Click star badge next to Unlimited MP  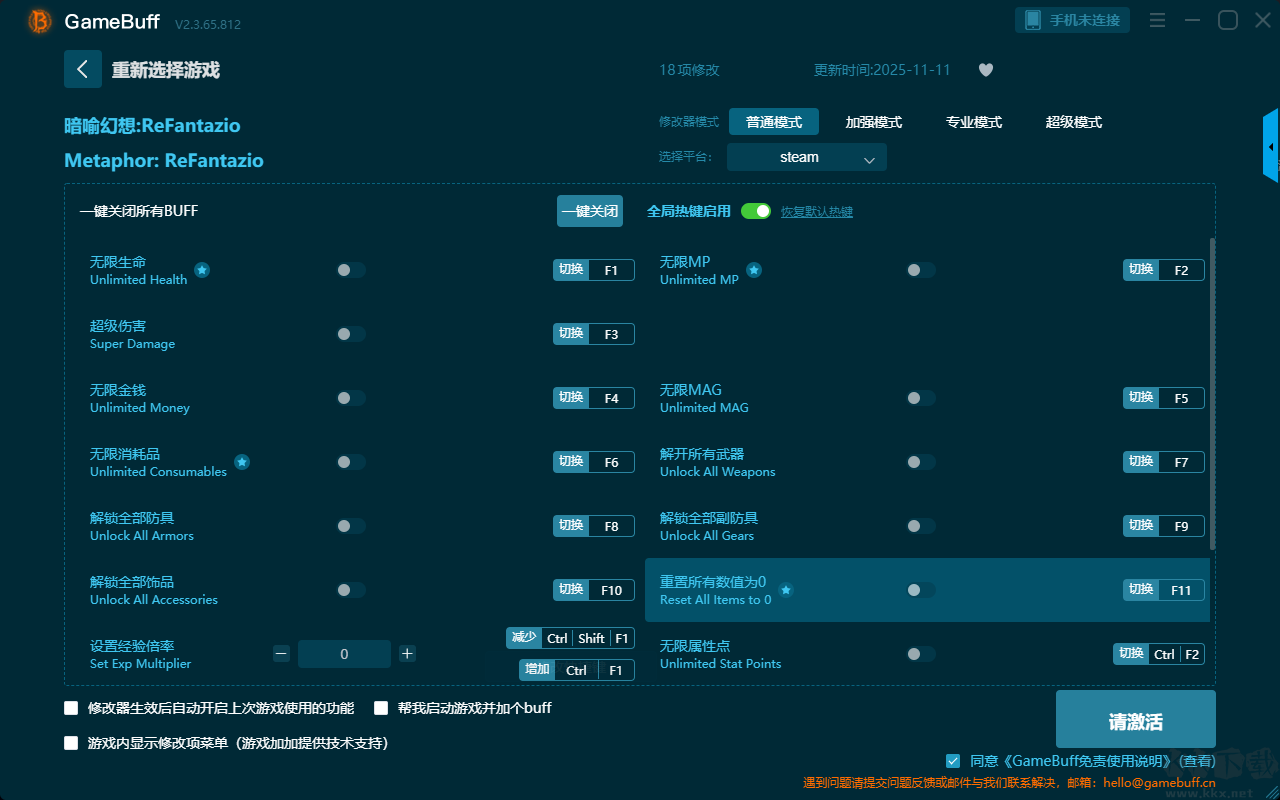754,270
